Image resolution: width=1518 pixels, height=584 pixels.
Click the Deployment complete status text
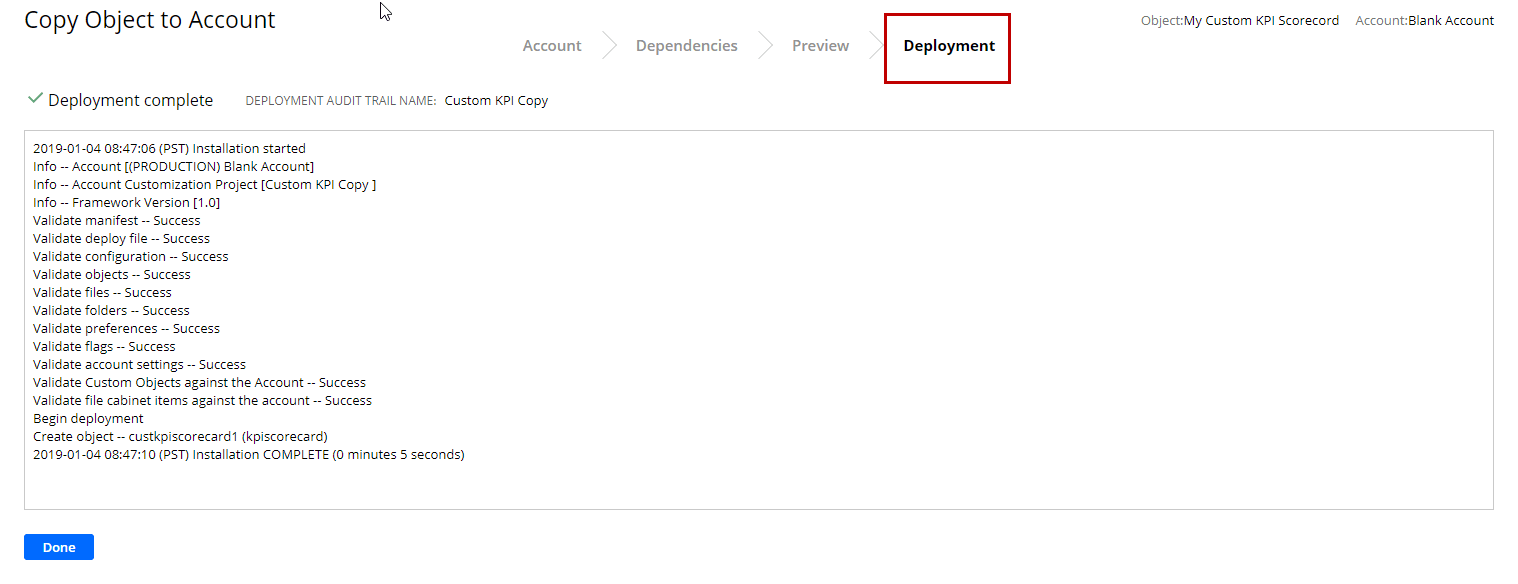tap(131, 100)
